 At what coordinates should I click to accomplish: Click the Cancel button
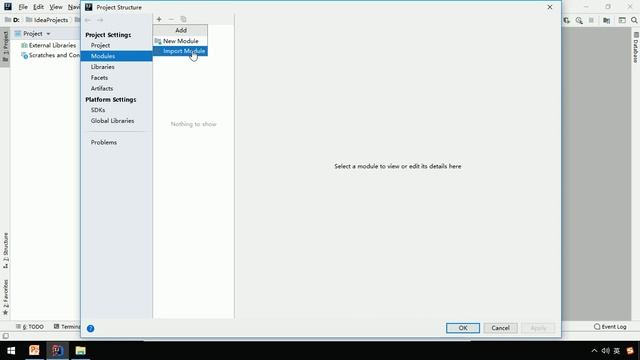[500, 328]
